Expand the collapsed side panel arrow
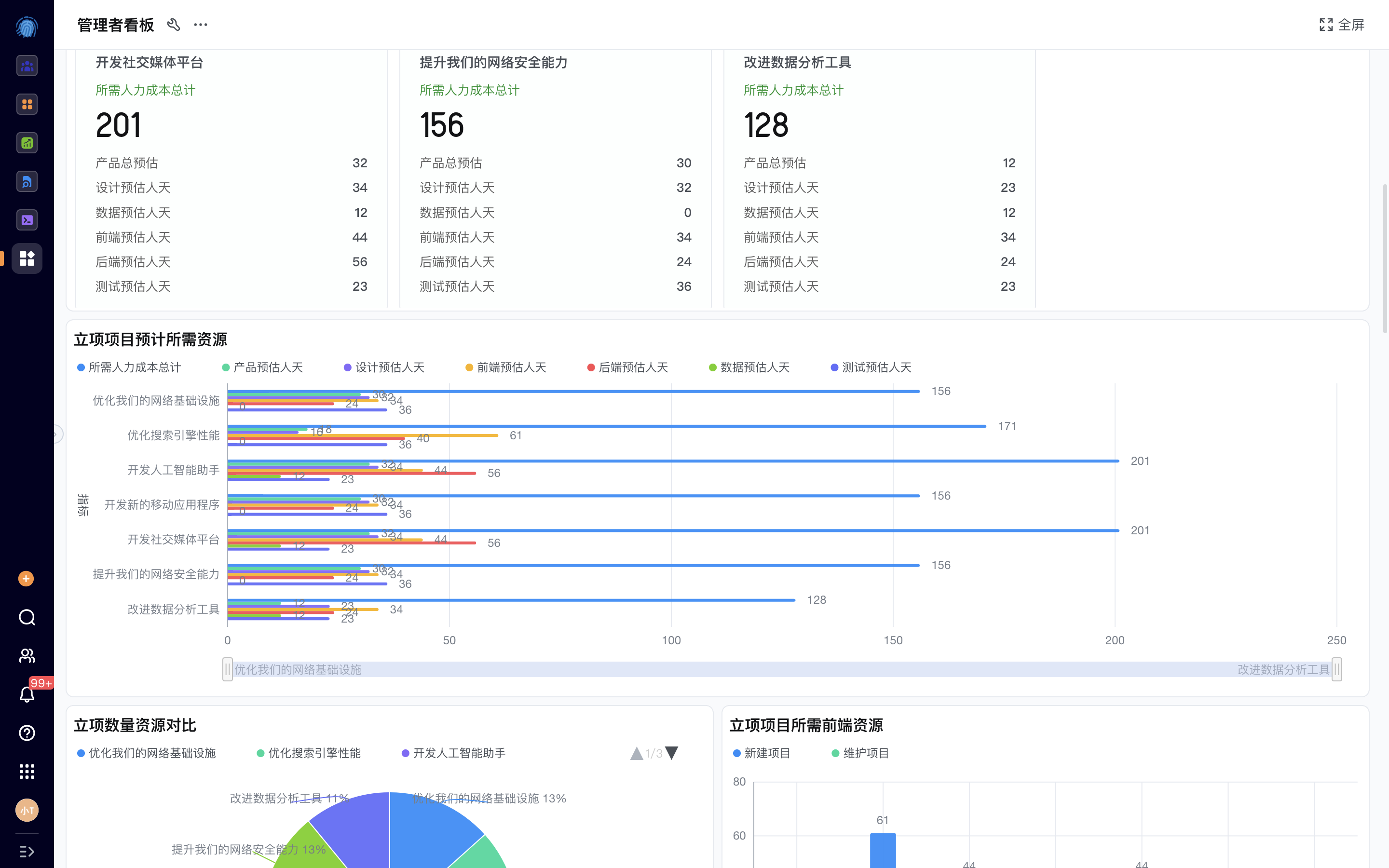1389x868 pixels. pos(56,434)
